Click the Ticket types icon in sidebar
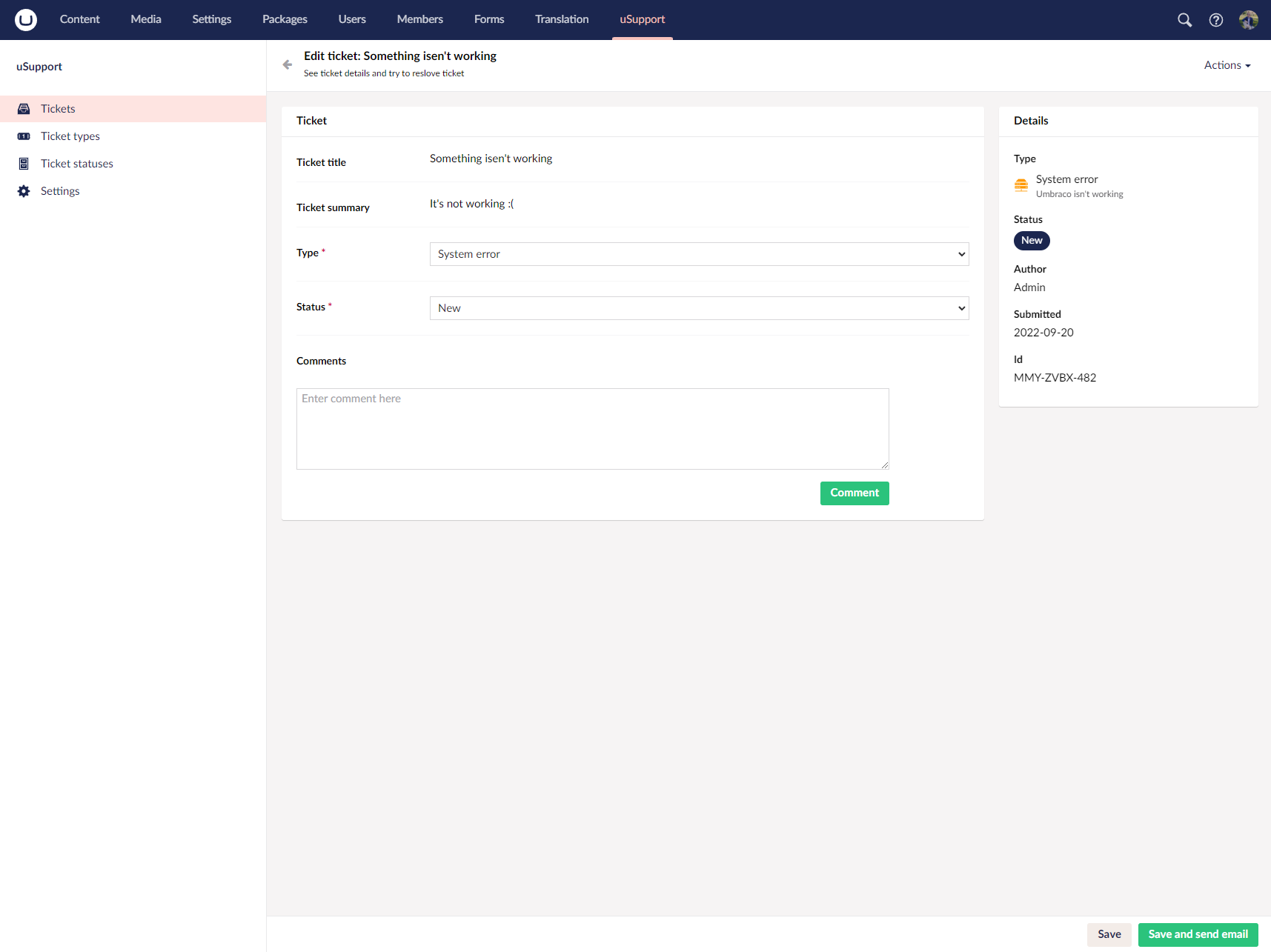 [24, 136]
